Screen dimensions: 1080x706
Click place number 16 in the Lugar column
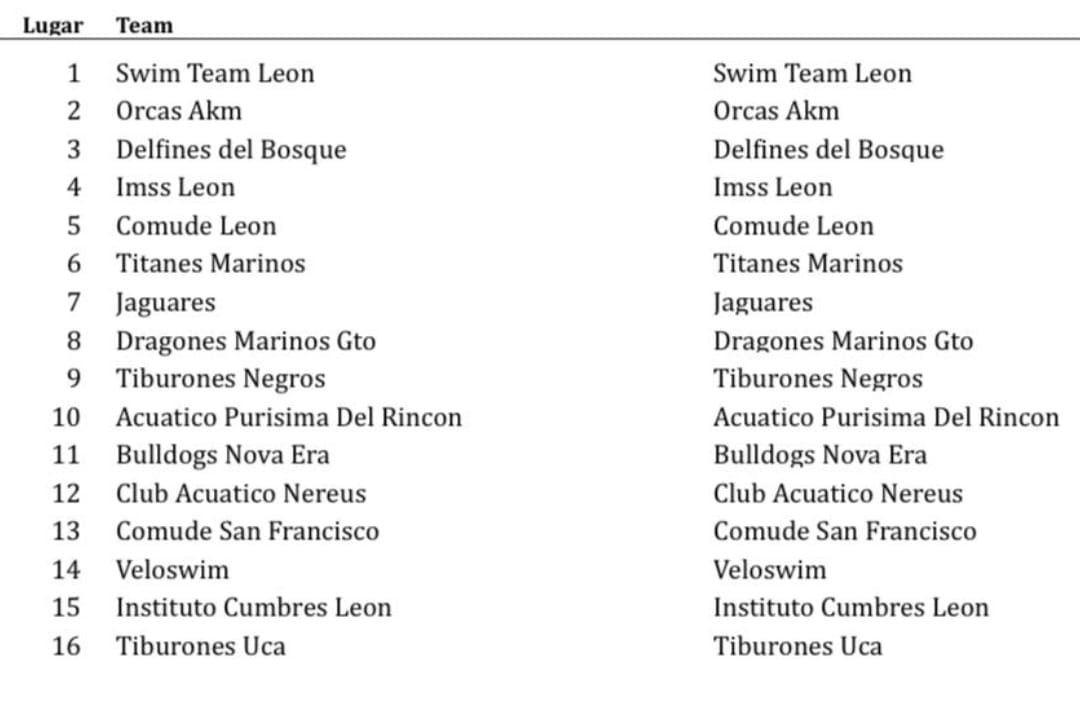tap(66, 646)
